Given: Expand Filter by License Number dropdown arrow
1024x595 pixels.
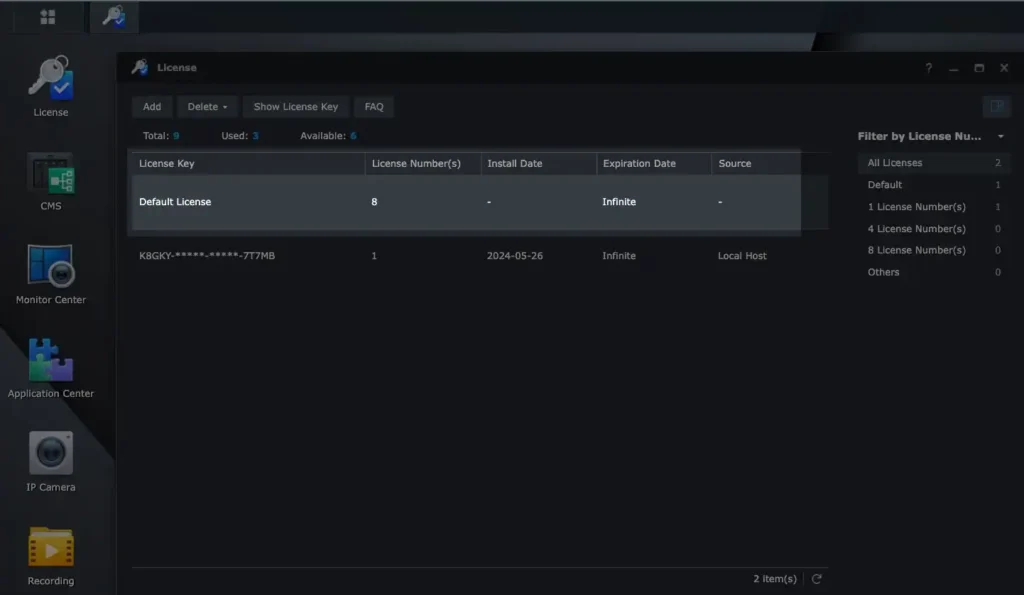Looking at the screenshot, I should pos(1000,137).
